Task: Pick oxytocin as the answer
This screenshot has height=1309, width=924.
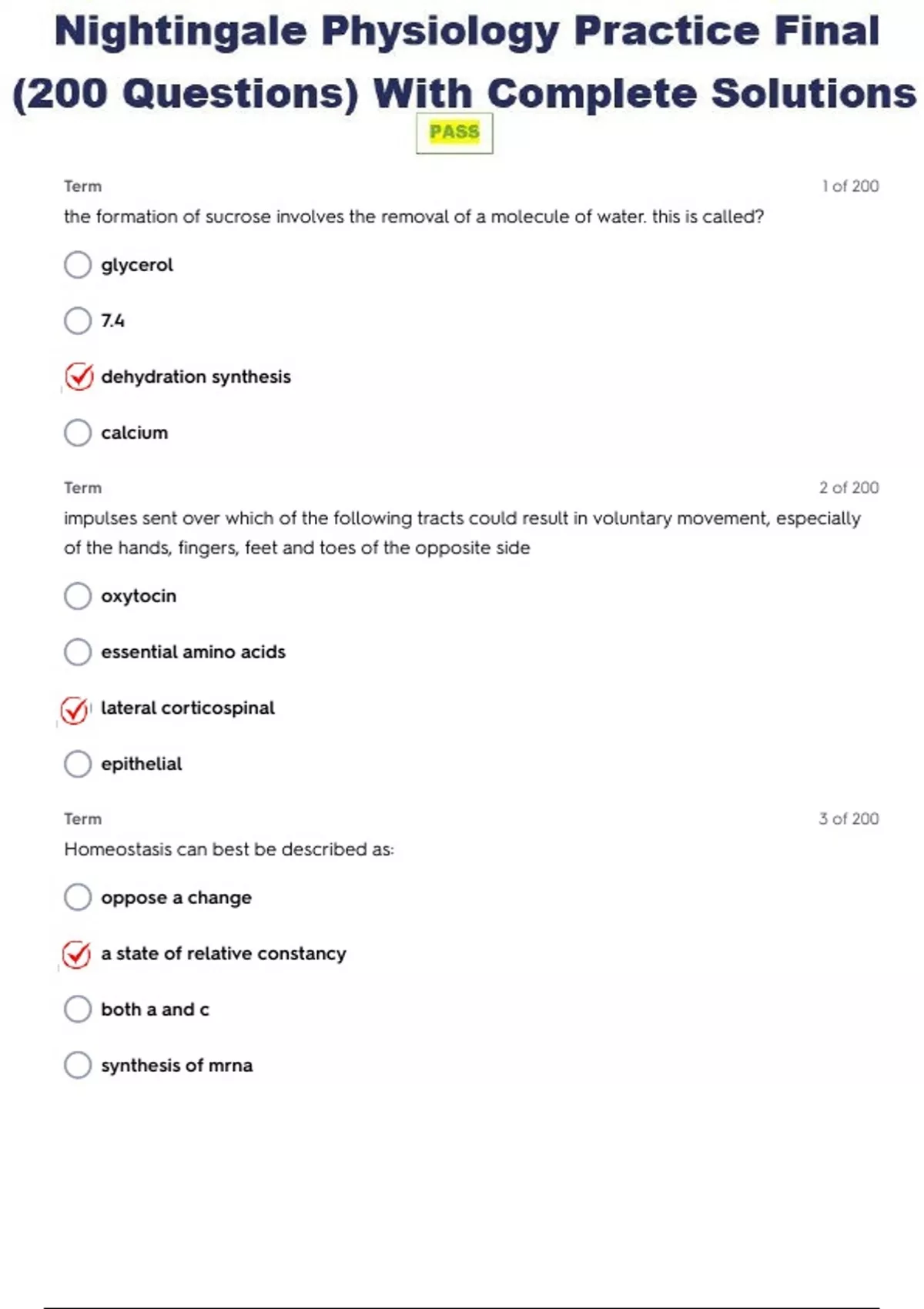Action: (78, 596)
